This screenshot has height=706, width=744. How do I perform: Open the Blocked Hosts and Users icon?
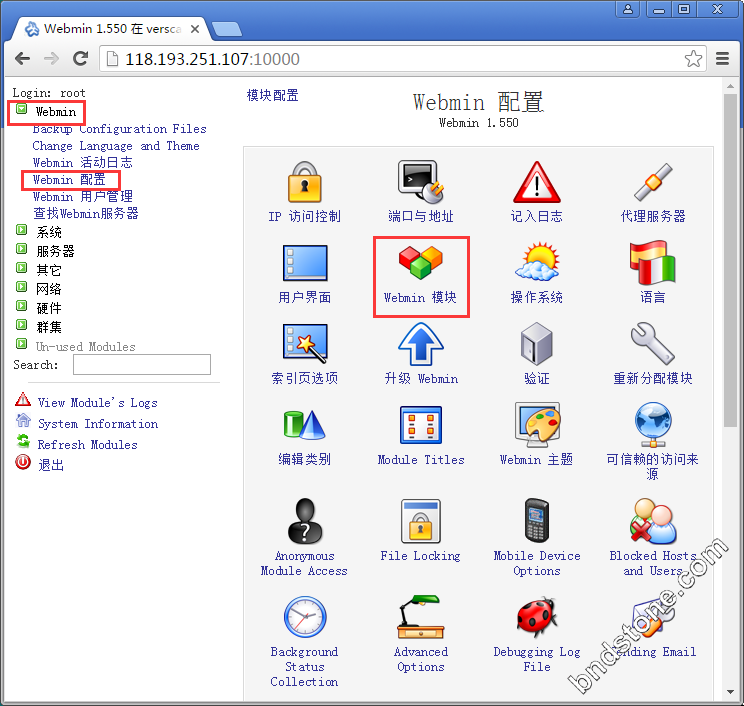(x=653, y=520)
